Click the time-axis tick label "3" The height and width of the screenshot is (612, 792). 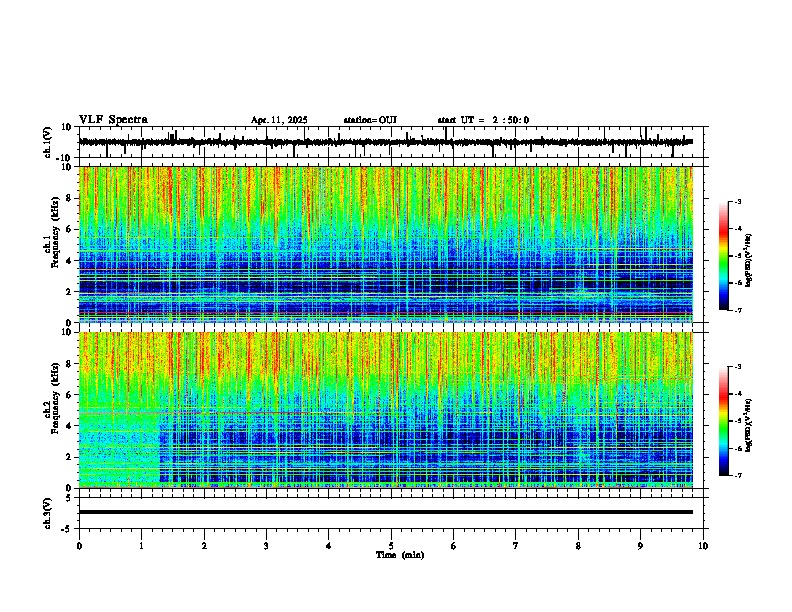[266, 546]
